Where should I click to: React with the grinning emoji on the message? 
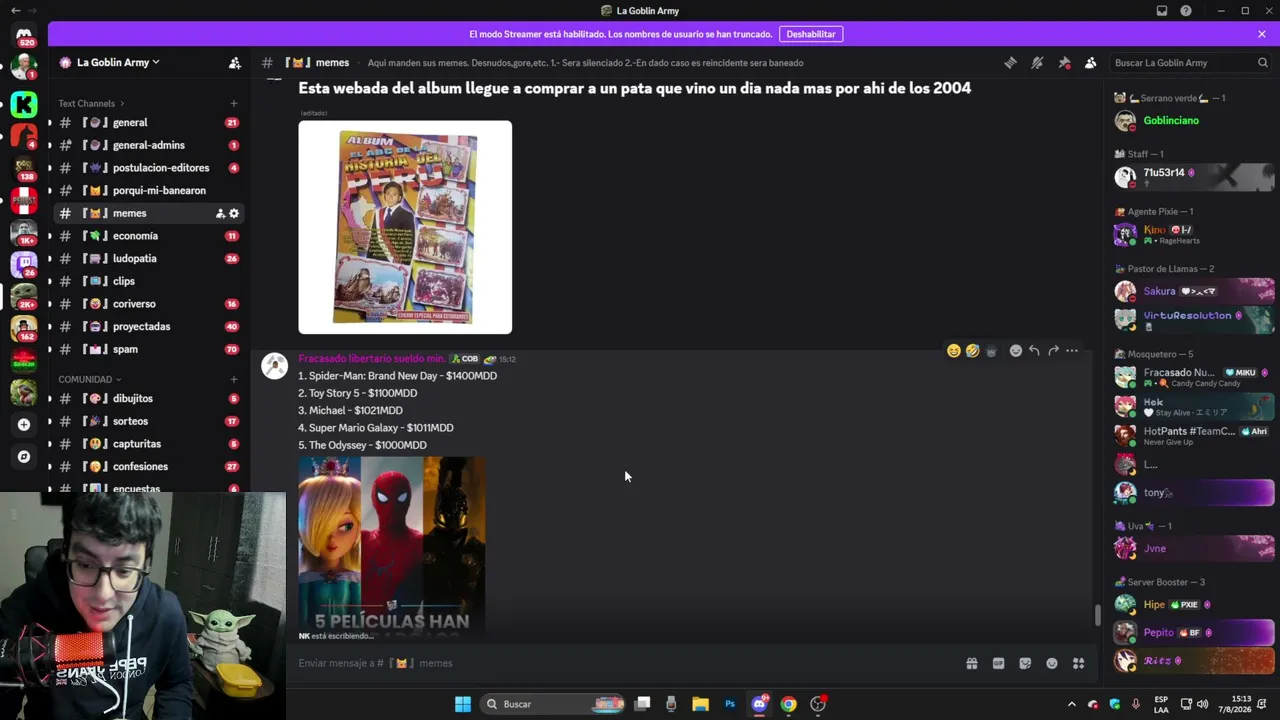click(954, 351)
